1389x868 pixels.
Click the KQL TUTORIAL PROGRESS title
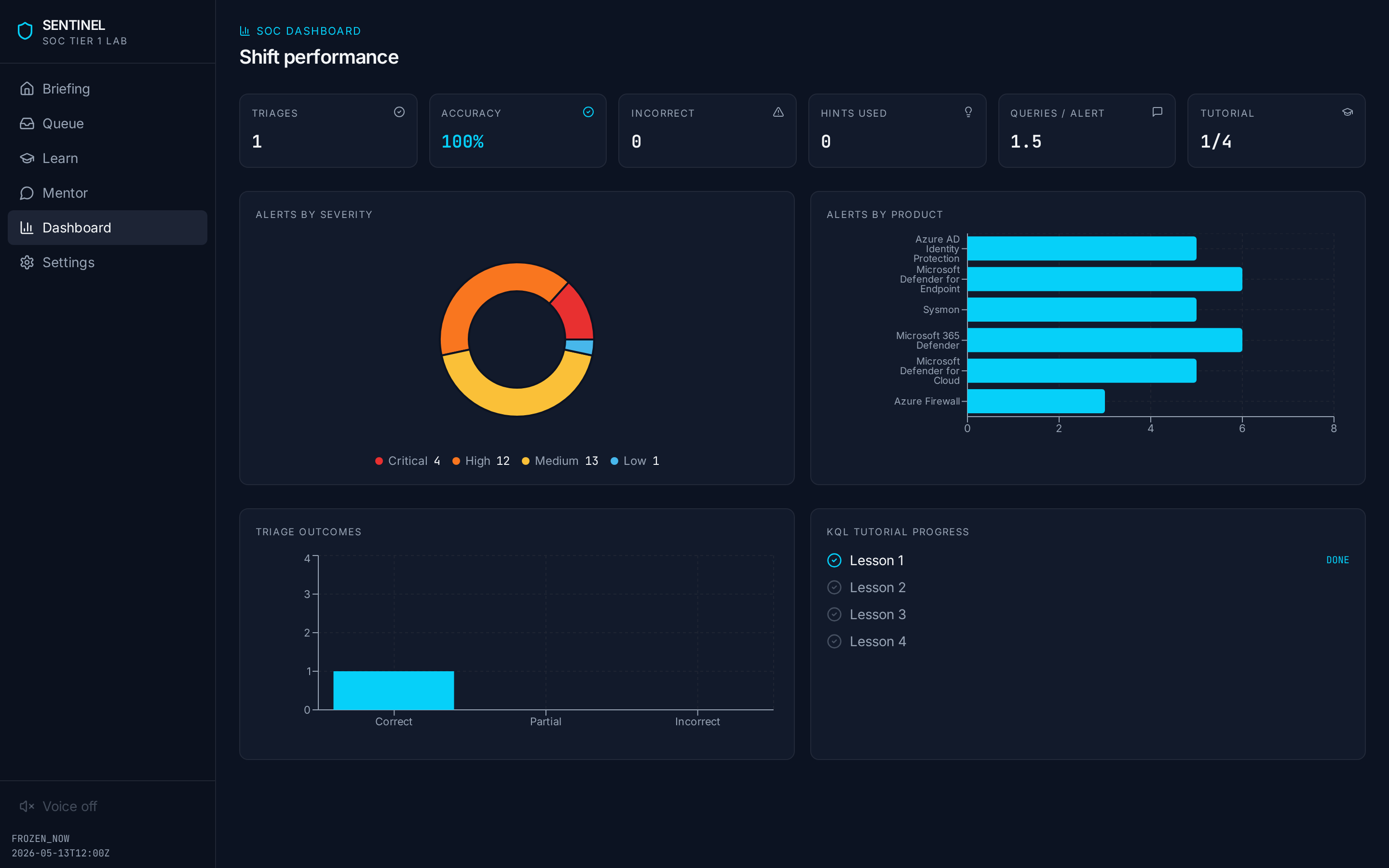(x=898, y=532)
